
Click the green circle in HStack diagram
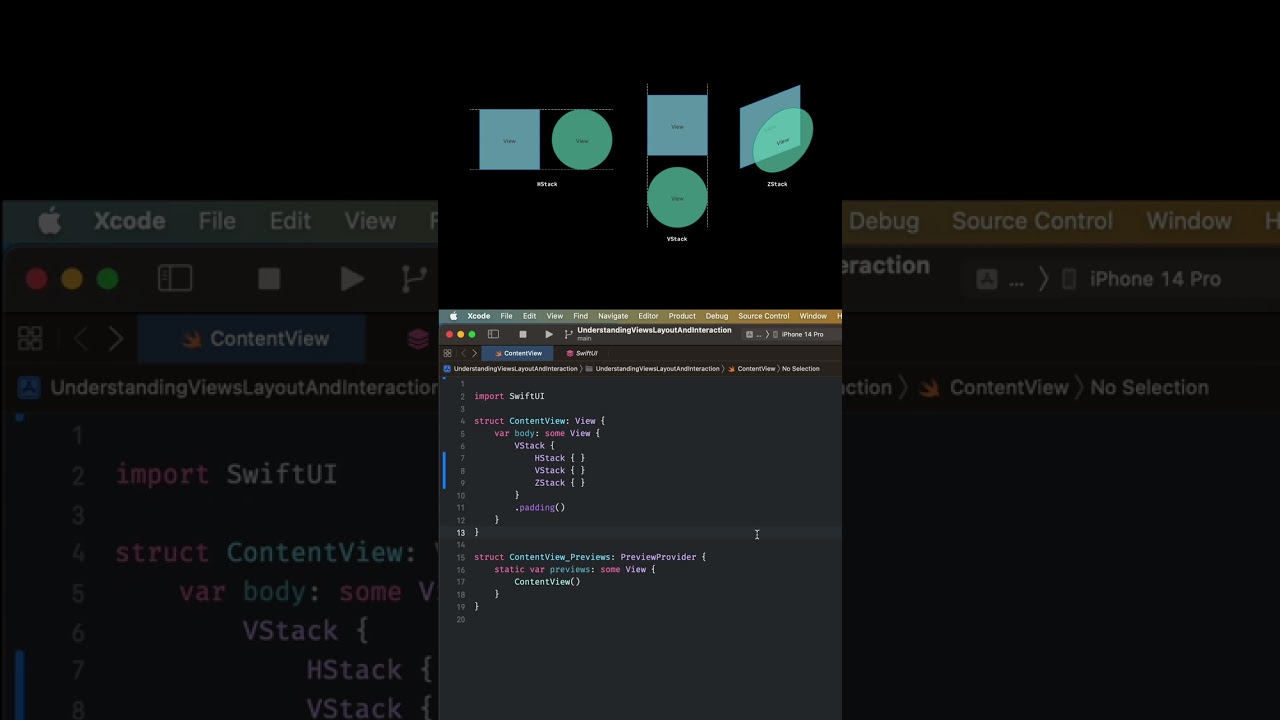[582, 140]
